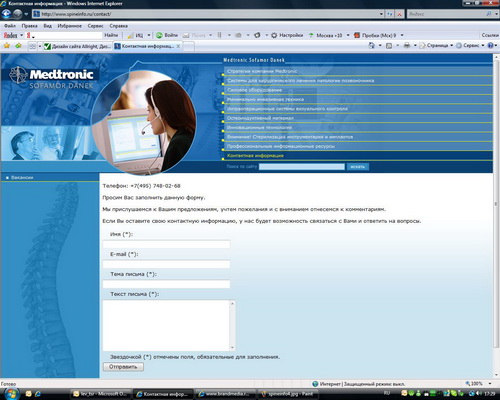Click the Yandex logo in the toolbar
The height and width of the screenshot is (400, 500).
coord(10,35)
